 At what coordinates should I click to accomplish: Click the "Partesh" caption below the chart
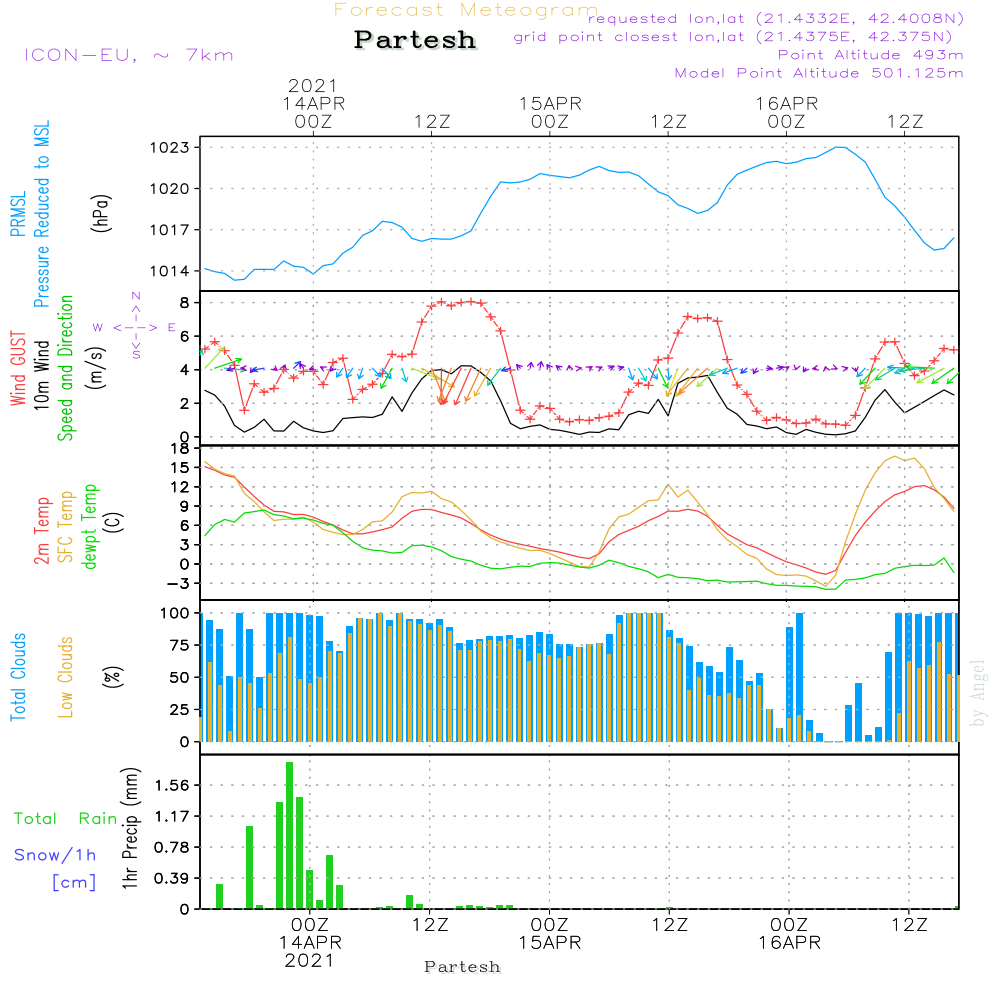462,967
